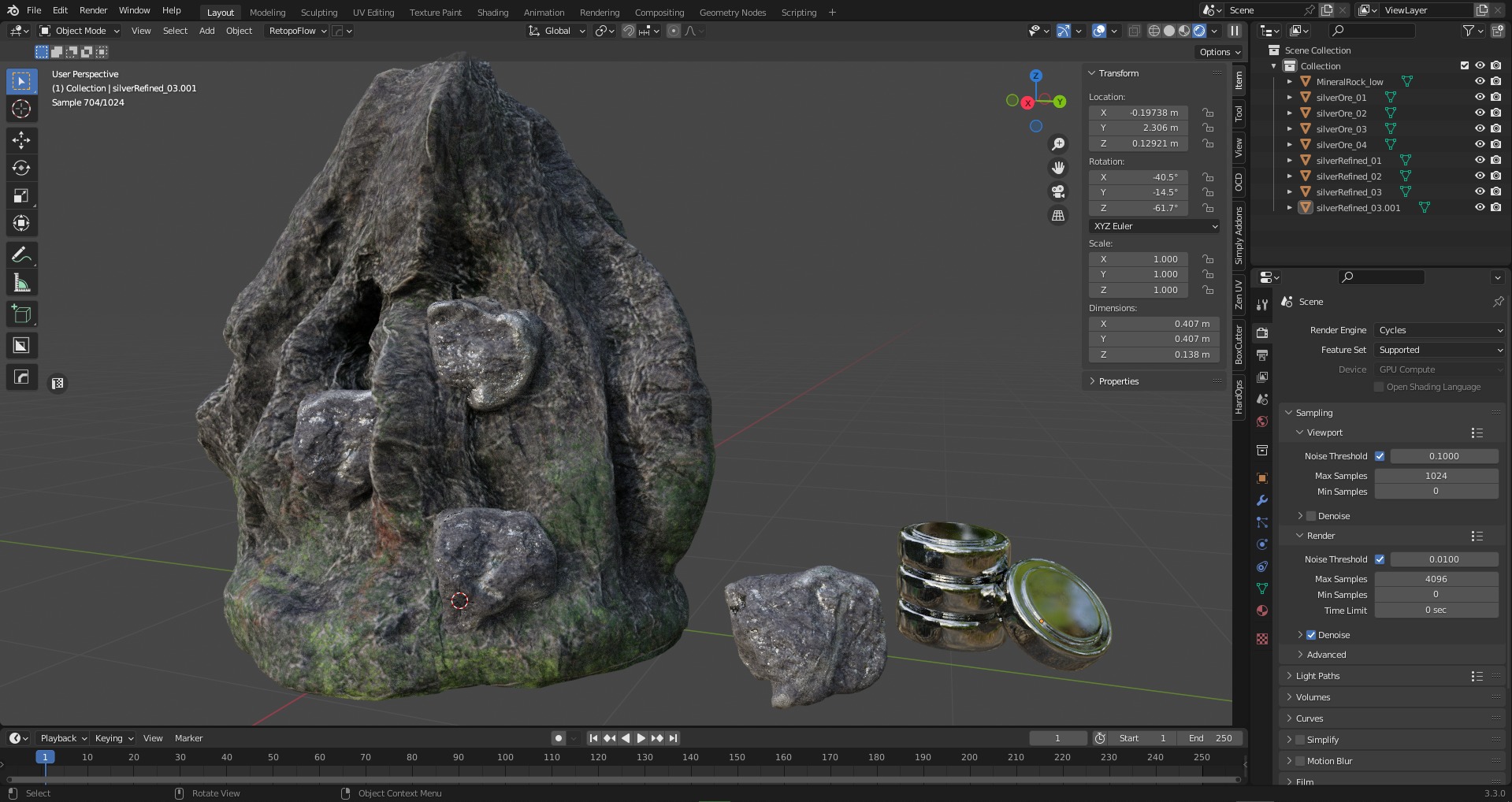Image resolution: width=1512 pixels, height=802 pixels.
Task: Choose the Annotate tool
Action: [21, 254]
